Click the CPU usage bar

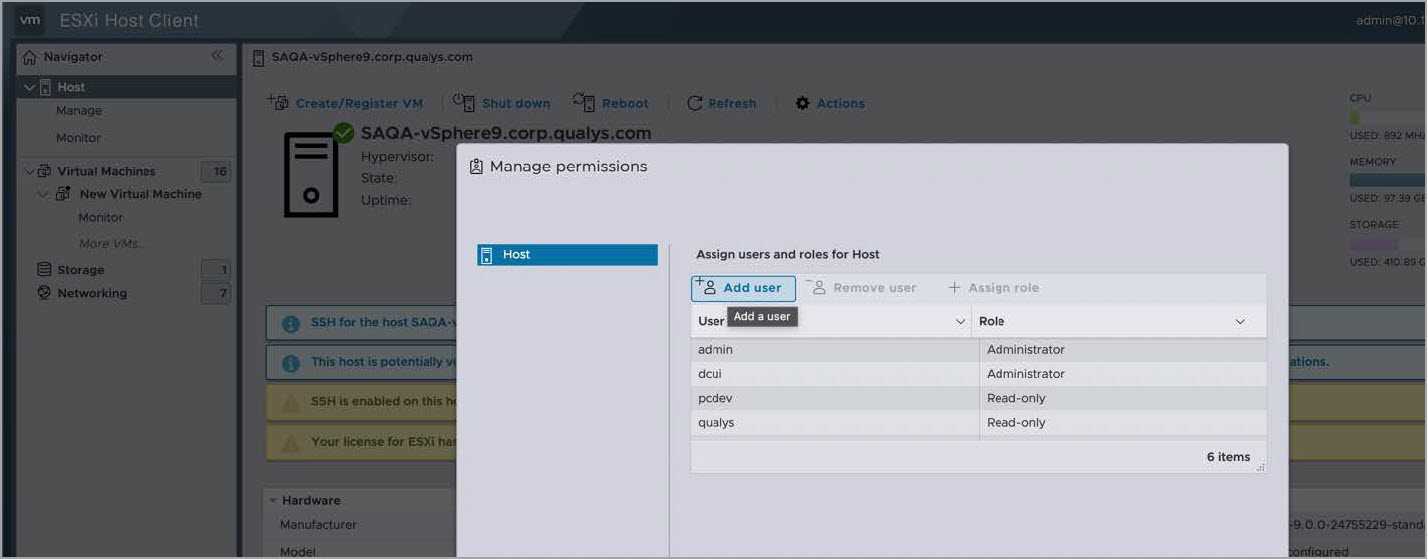point(1388,116)
